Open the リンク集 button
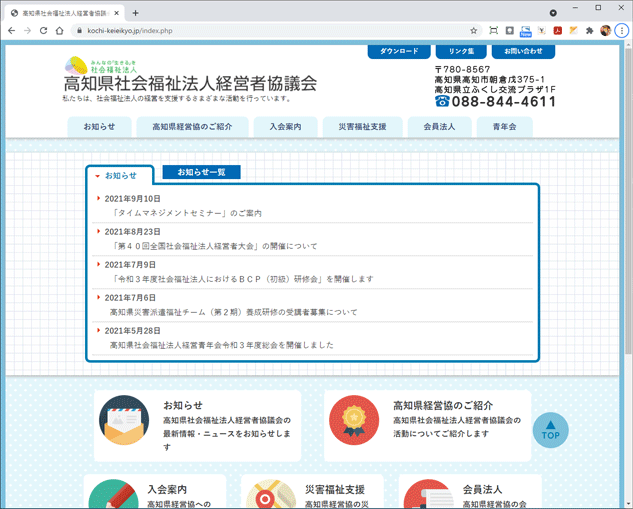 pos(461,51)
